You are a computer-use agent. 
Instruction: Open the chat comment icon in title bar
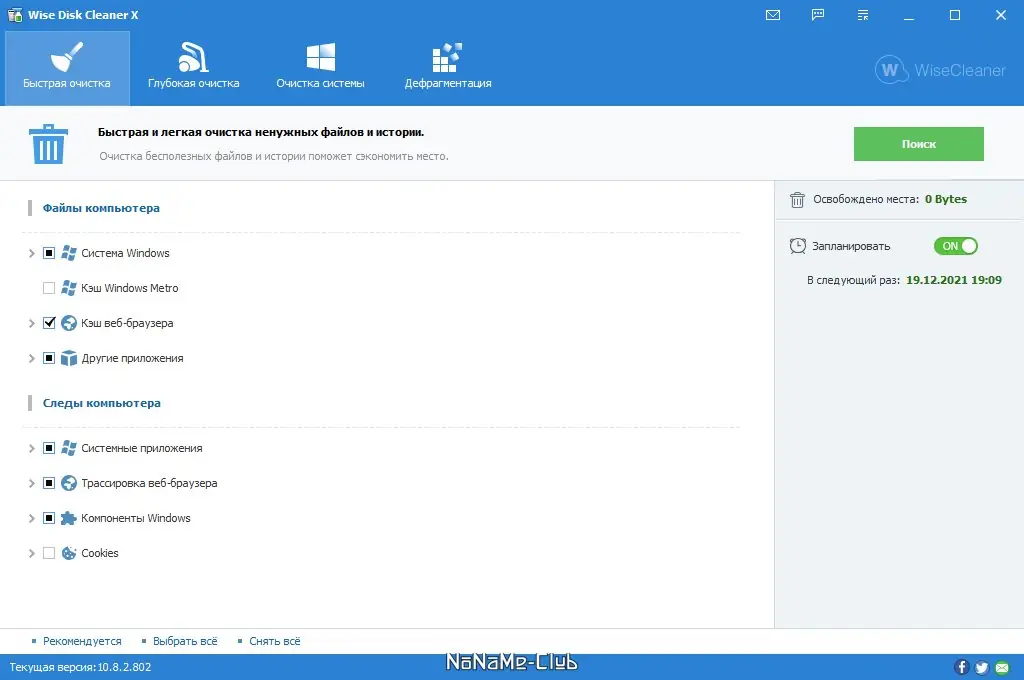click(x=818, y=15)
